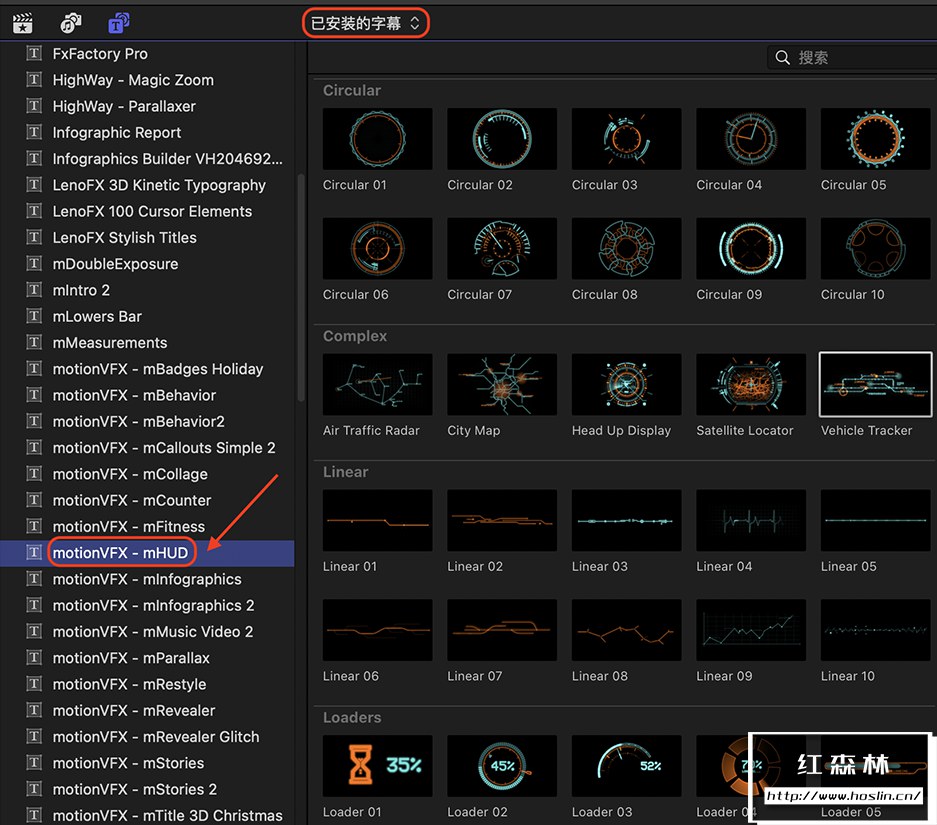This screenshot has width=937, height=825.
Task: Select motionVFX - mRestyle category
Action: (147, 685)
